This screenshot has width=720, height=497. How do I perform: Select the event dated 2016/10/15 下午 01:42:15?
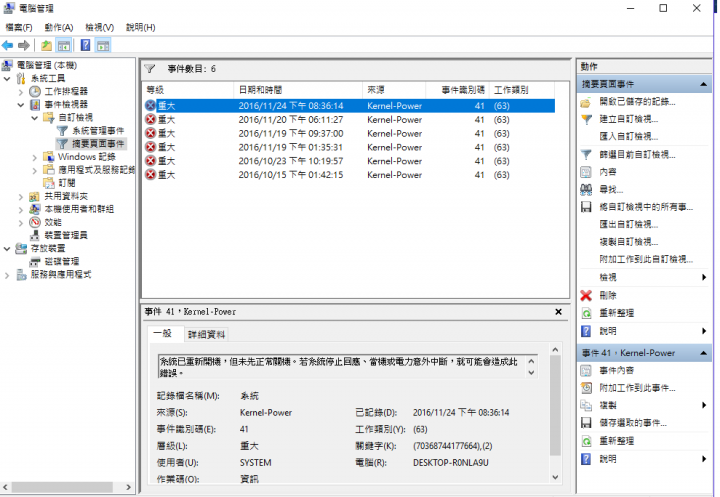click(x=349, y=175)
